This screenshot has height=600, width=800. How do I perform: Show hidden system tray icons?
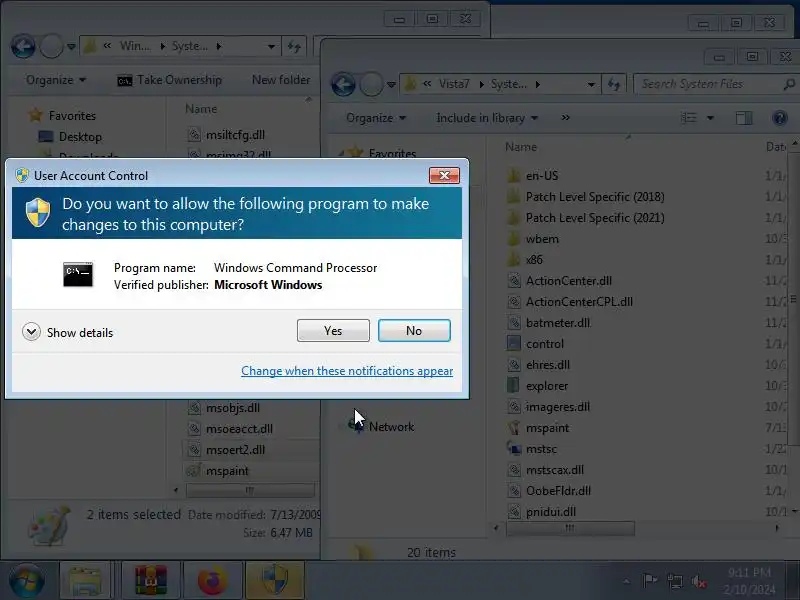coord(627,581)
